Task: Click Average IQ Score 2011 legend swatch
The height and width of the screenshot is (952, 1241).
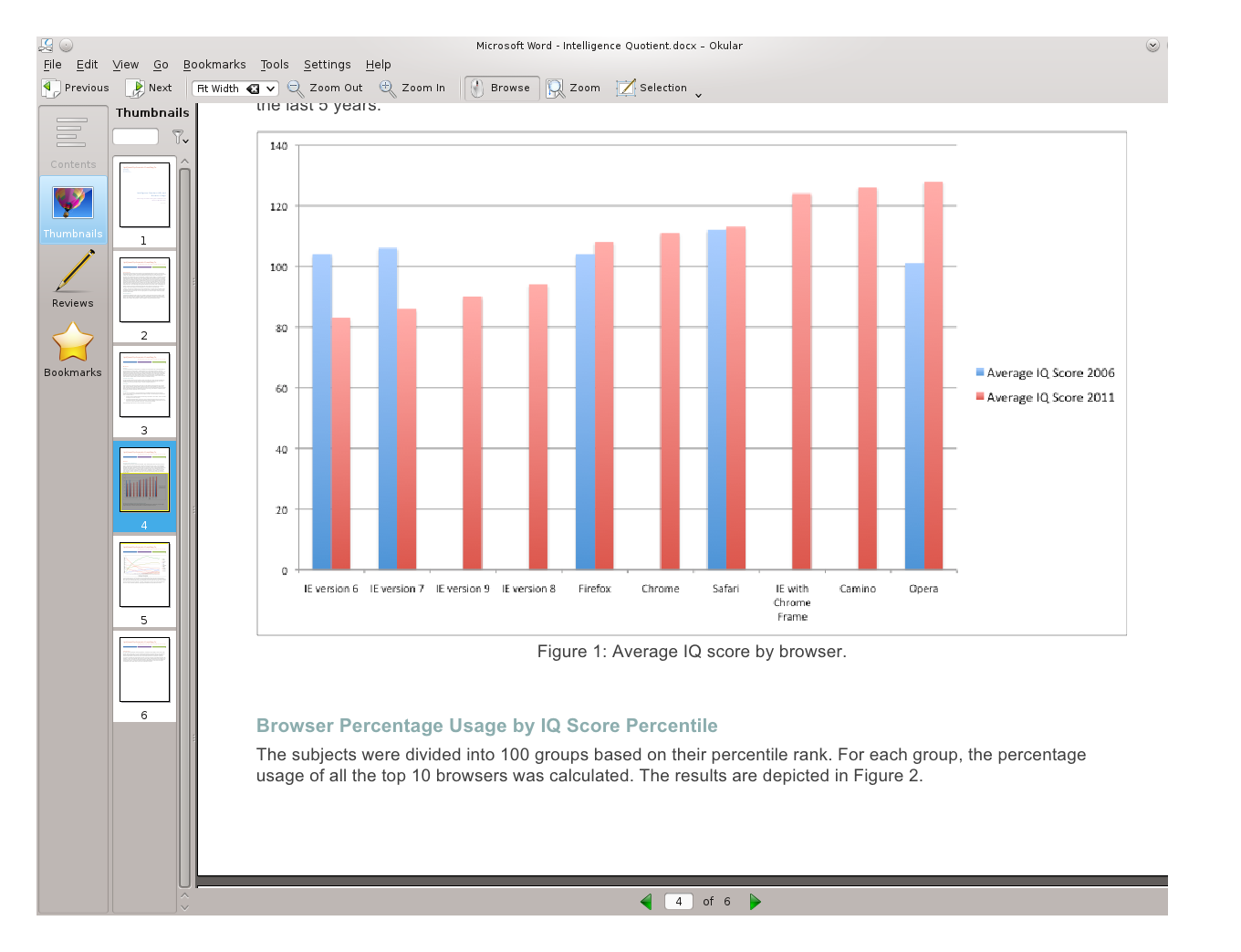Action: click(980, 397)
